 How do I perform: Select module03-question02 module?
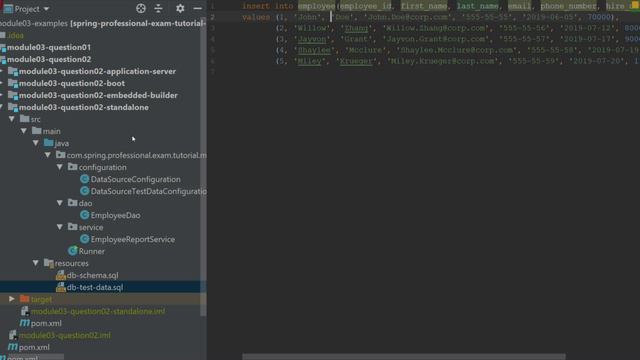click(49, 59)
